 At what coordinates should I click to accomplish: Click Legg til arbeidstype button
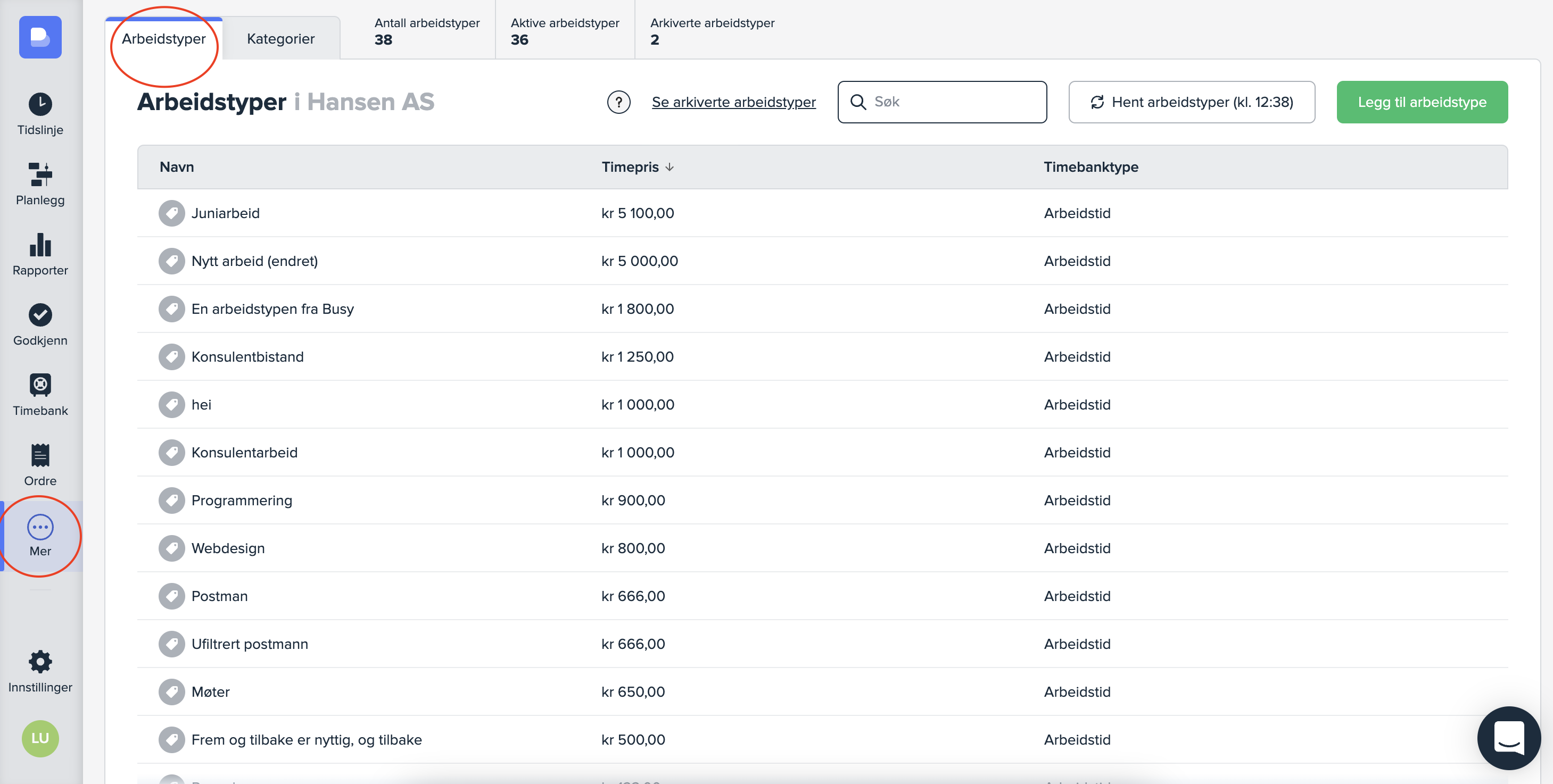tap(1422, 103)
